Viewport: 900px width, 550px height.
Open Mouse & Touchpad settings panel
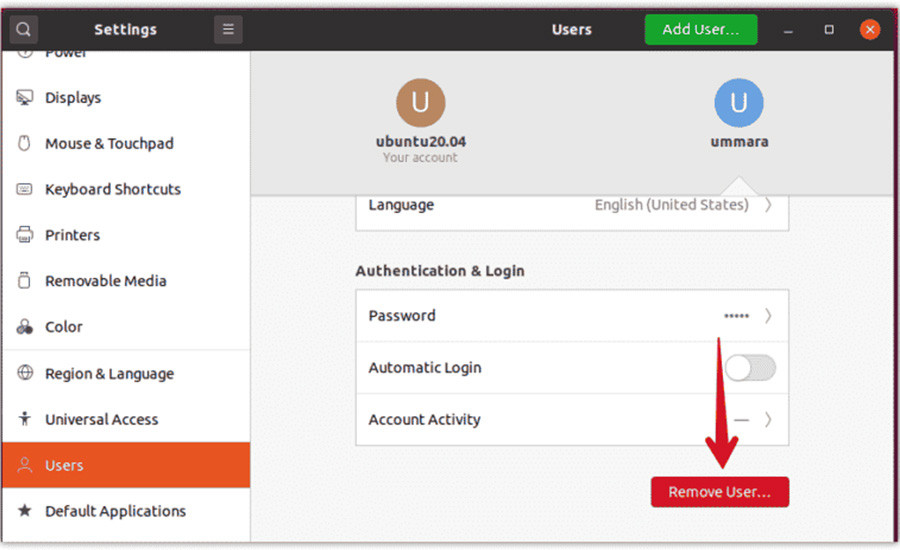pyautogui.click(x=126, y=143)
